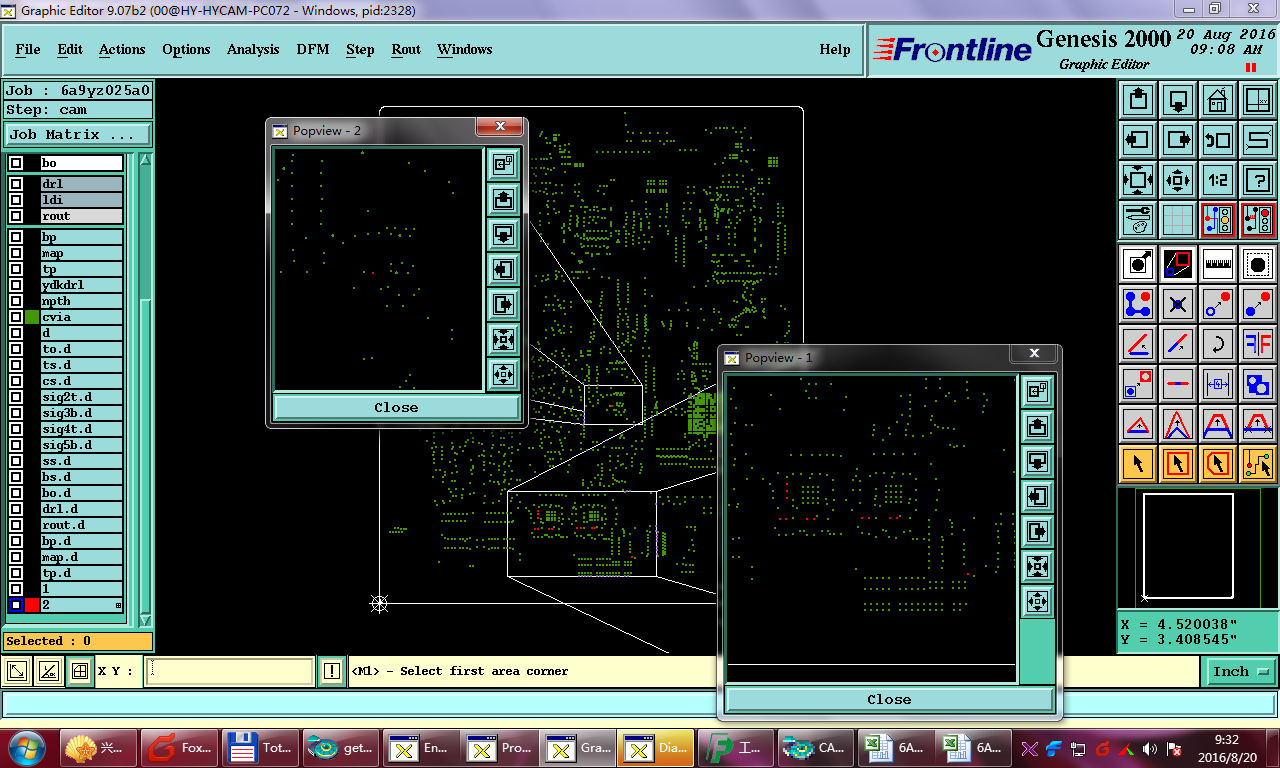The height and width of the screenshot is (768, 1280).
Task: Click the Job Matrix button
Action: pos(78,134)
